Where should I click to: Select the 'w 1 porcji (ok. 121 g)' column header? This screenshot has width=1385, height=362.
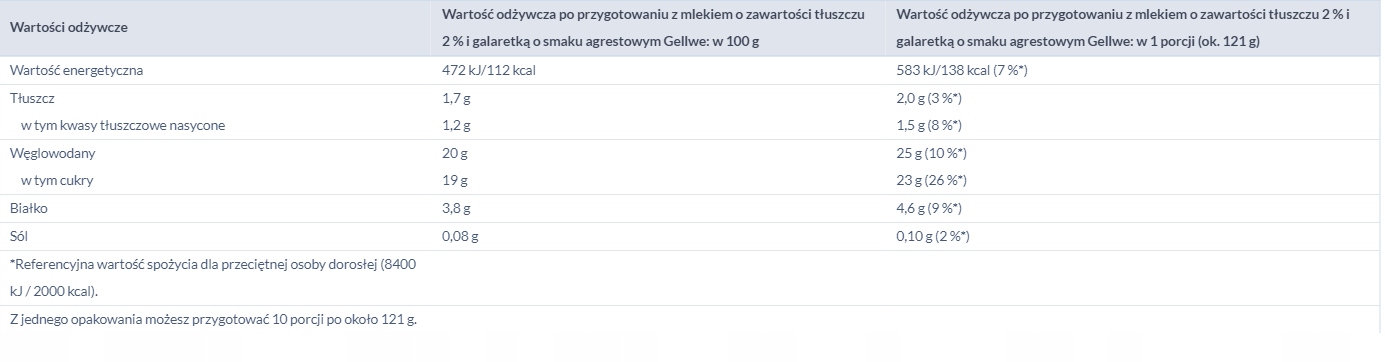coord(1131,28)
